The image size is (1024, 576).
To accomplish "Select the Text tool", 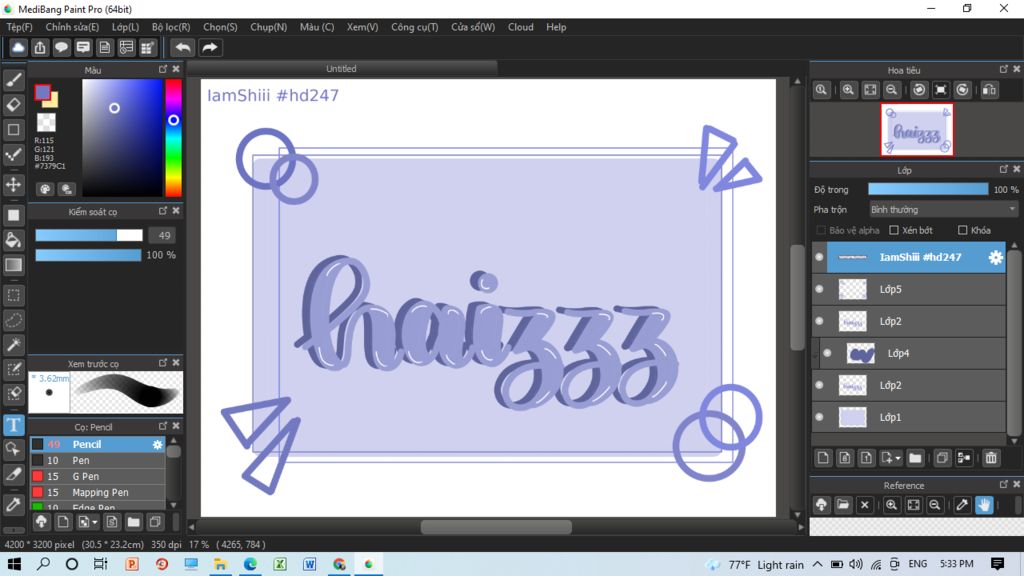I will 13,425.
